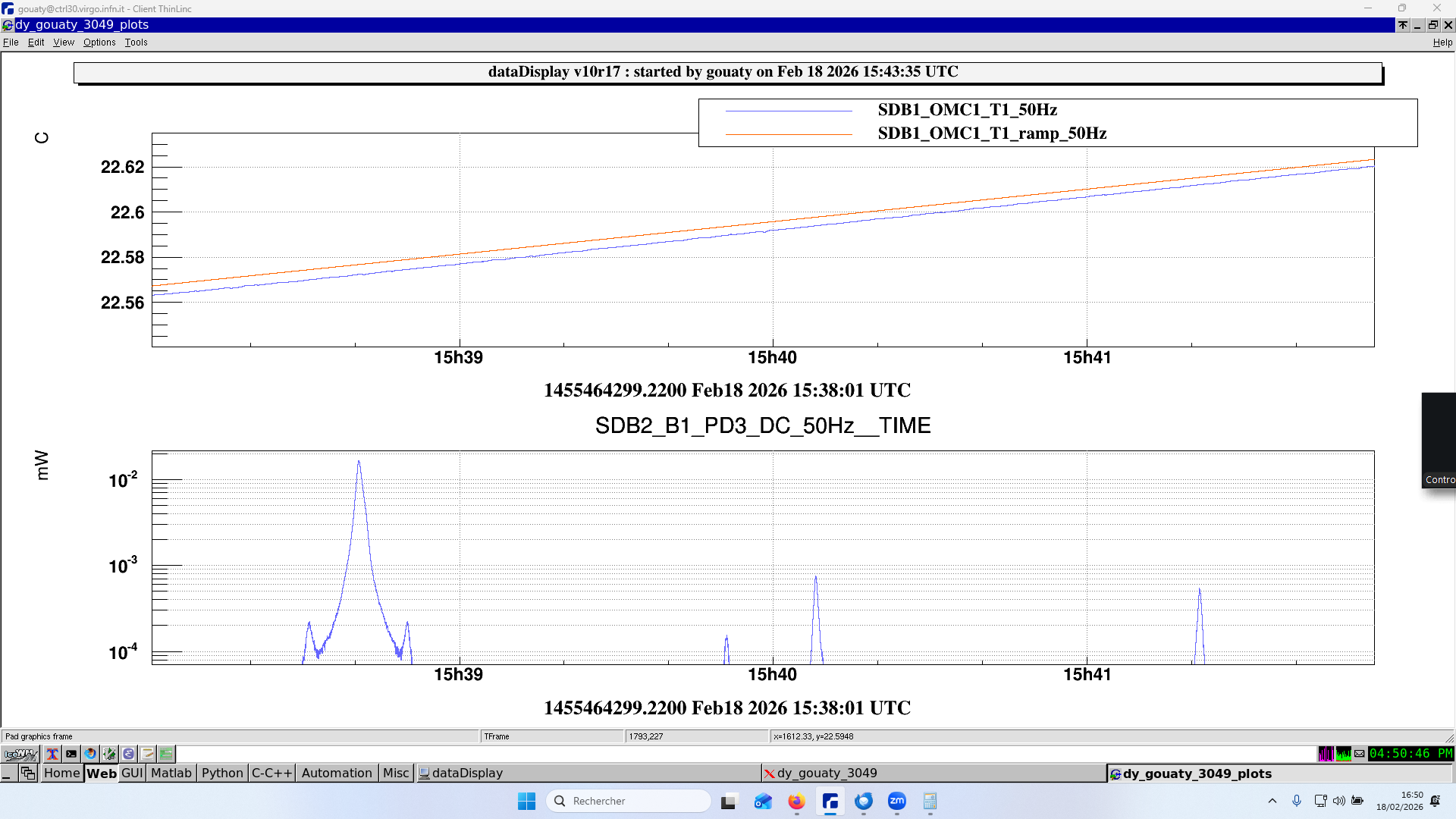Image resolution: width=1456 pixels, height=819 pixels.
Task: Click the mail envelope icon in IceWM tray
Action: pos(1360,754)
